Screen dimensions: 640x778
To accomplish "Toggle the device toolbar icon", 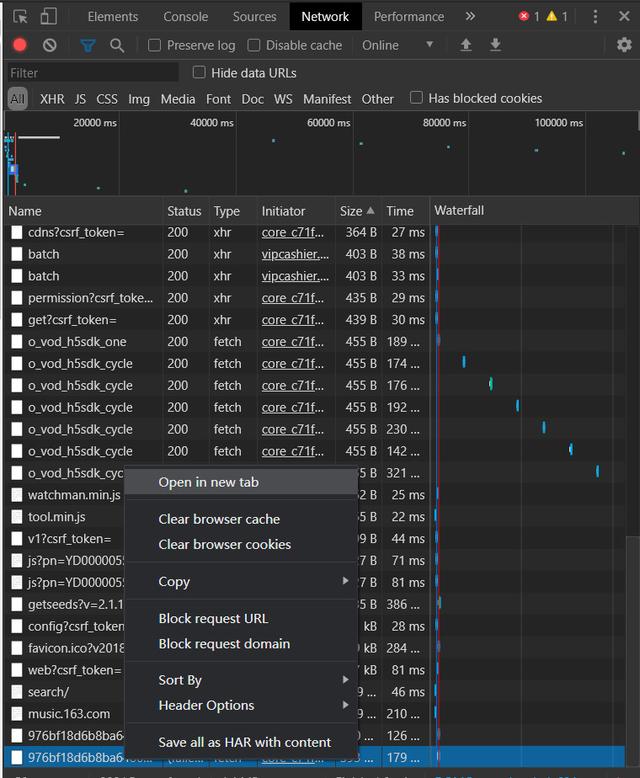I will click(x=49, y=17).
